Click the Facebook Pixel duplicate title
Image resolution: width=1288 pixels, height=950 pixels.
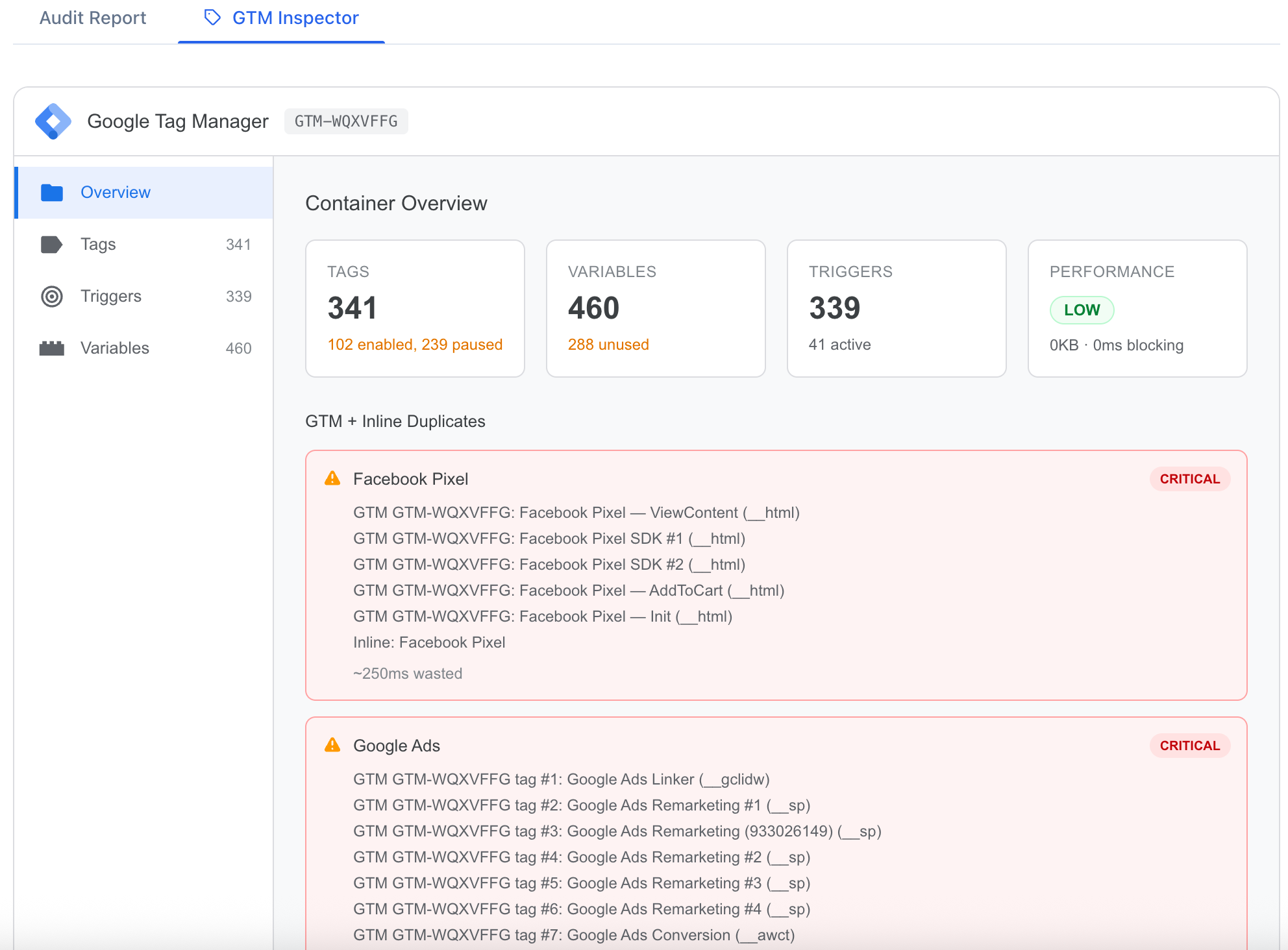point(411,480)
